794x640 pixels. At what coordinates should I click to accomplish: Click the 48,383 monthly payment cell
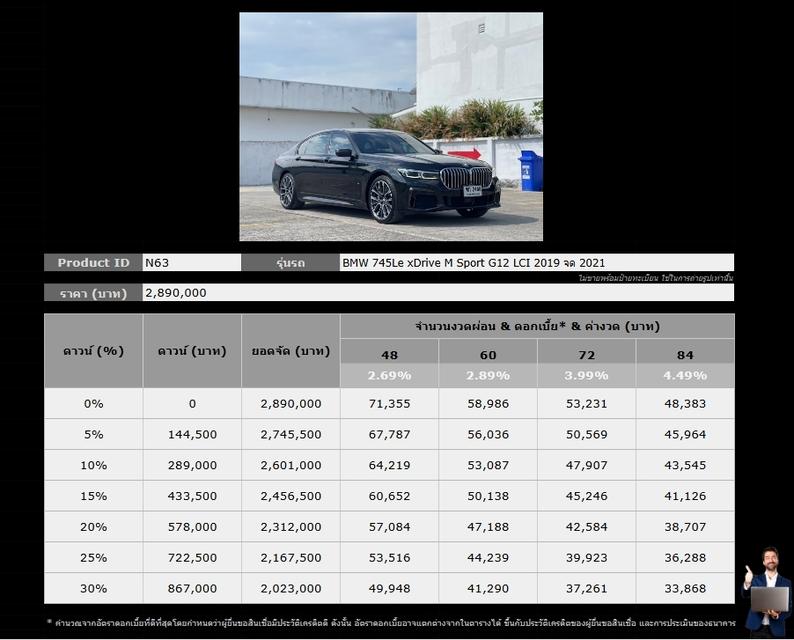pyautogui.click(x=685, y=404)
